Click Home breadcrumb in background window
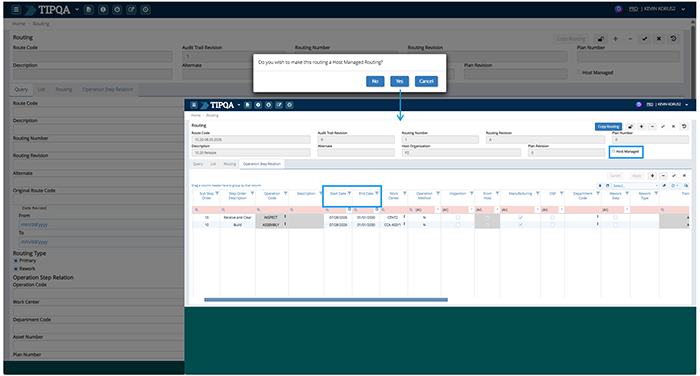The width and height of the screenshot is (700, 376). tap(19, 24)
